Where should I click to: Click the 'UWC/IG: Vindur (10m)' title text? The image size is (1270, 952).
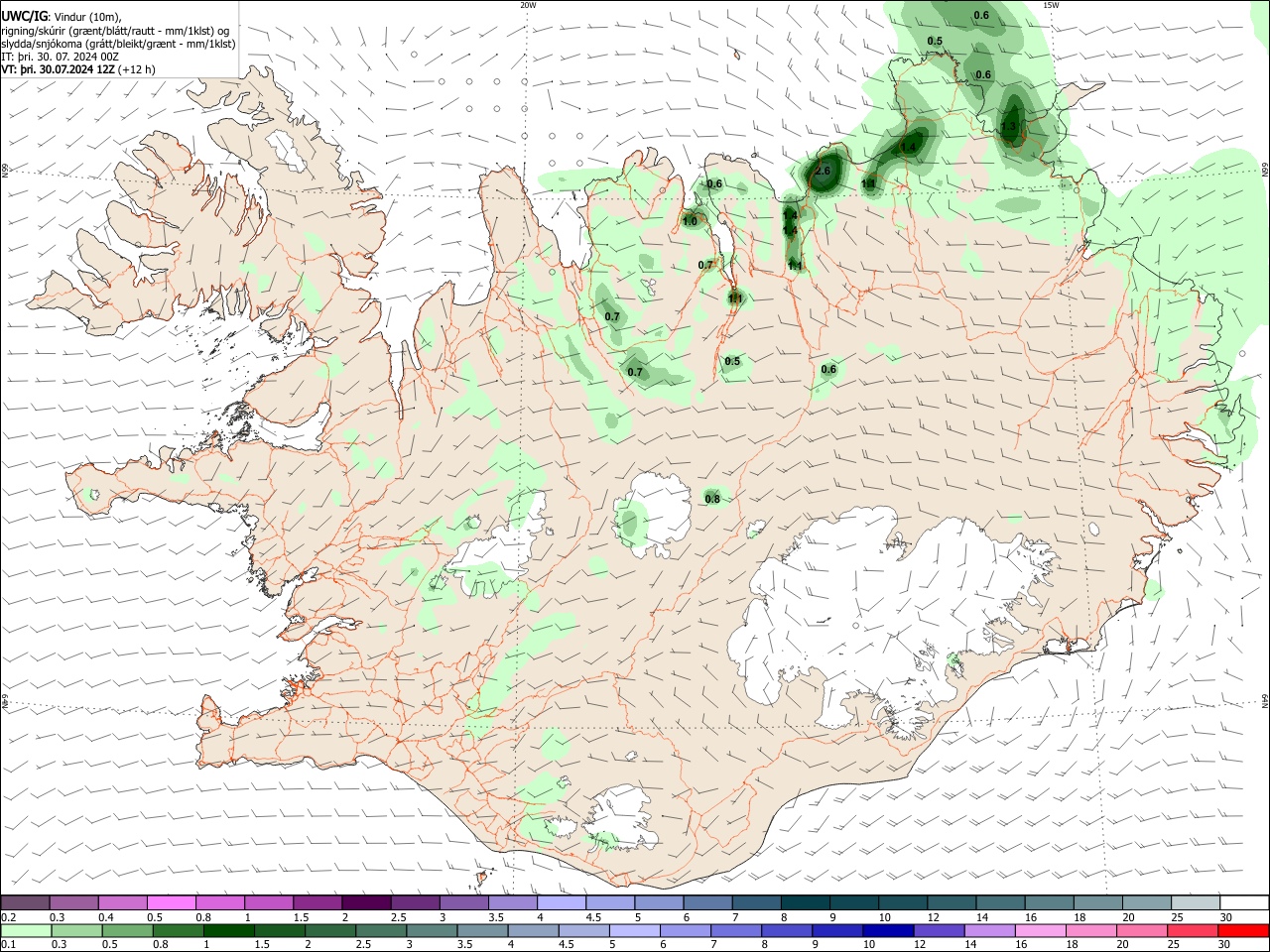(62, 17)
